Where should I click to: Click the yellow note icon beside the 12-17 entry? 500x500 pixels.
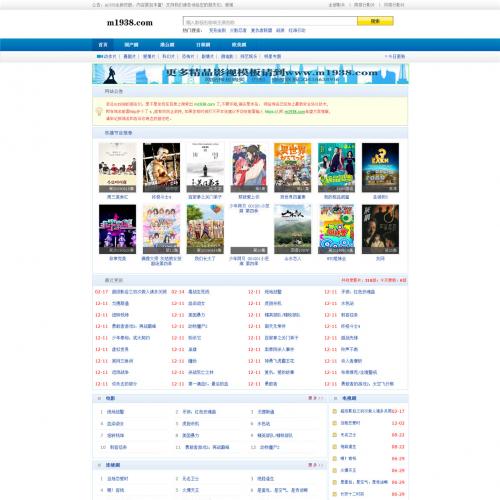[x=335, y=411]
